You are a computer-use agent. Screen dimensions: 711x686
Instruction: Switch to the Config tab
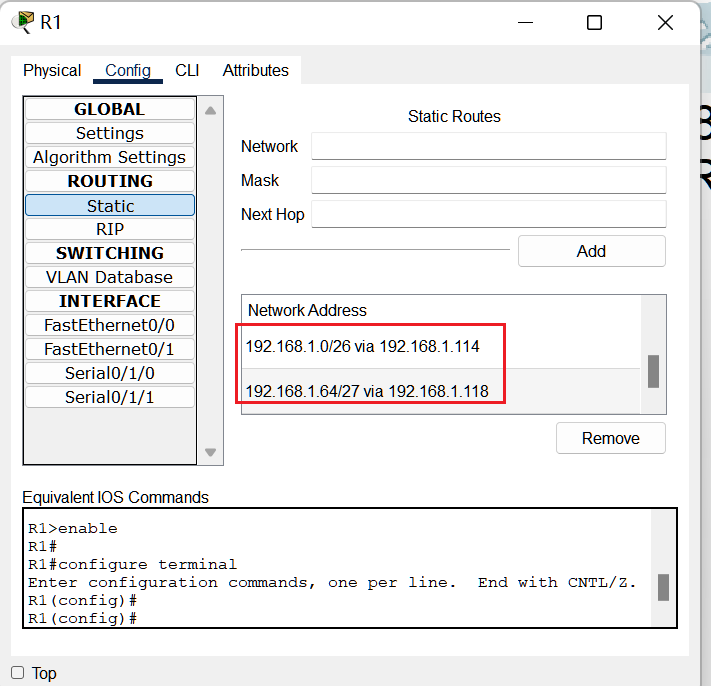128,71
